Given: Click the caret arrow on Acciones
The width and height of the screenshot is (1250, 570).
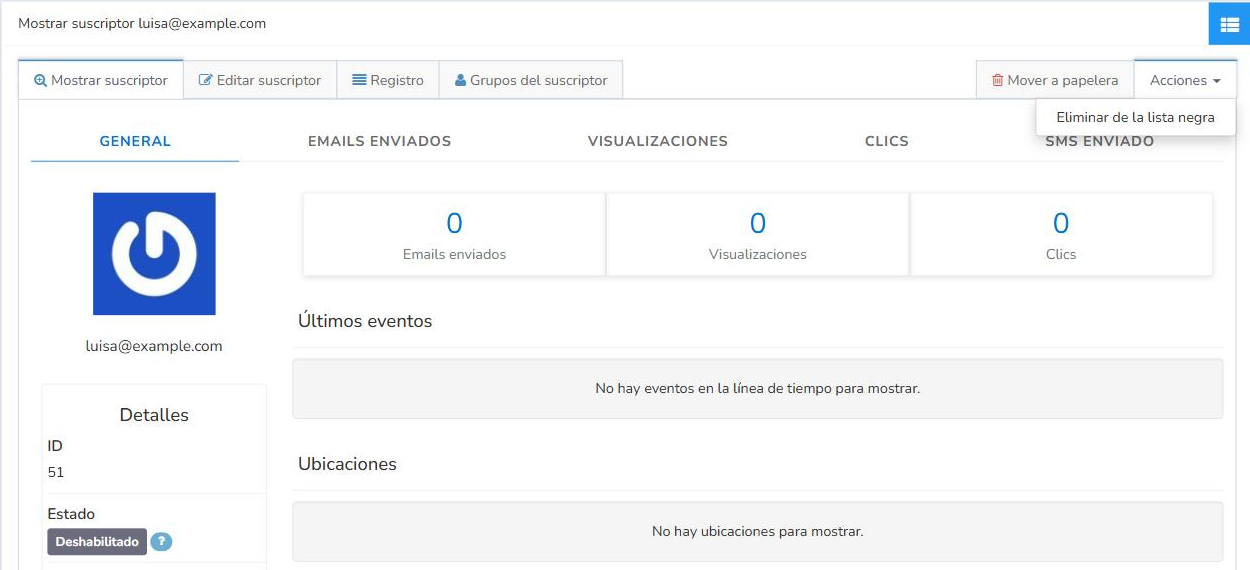Looking at the screenshot, I should pos(1217,81).
